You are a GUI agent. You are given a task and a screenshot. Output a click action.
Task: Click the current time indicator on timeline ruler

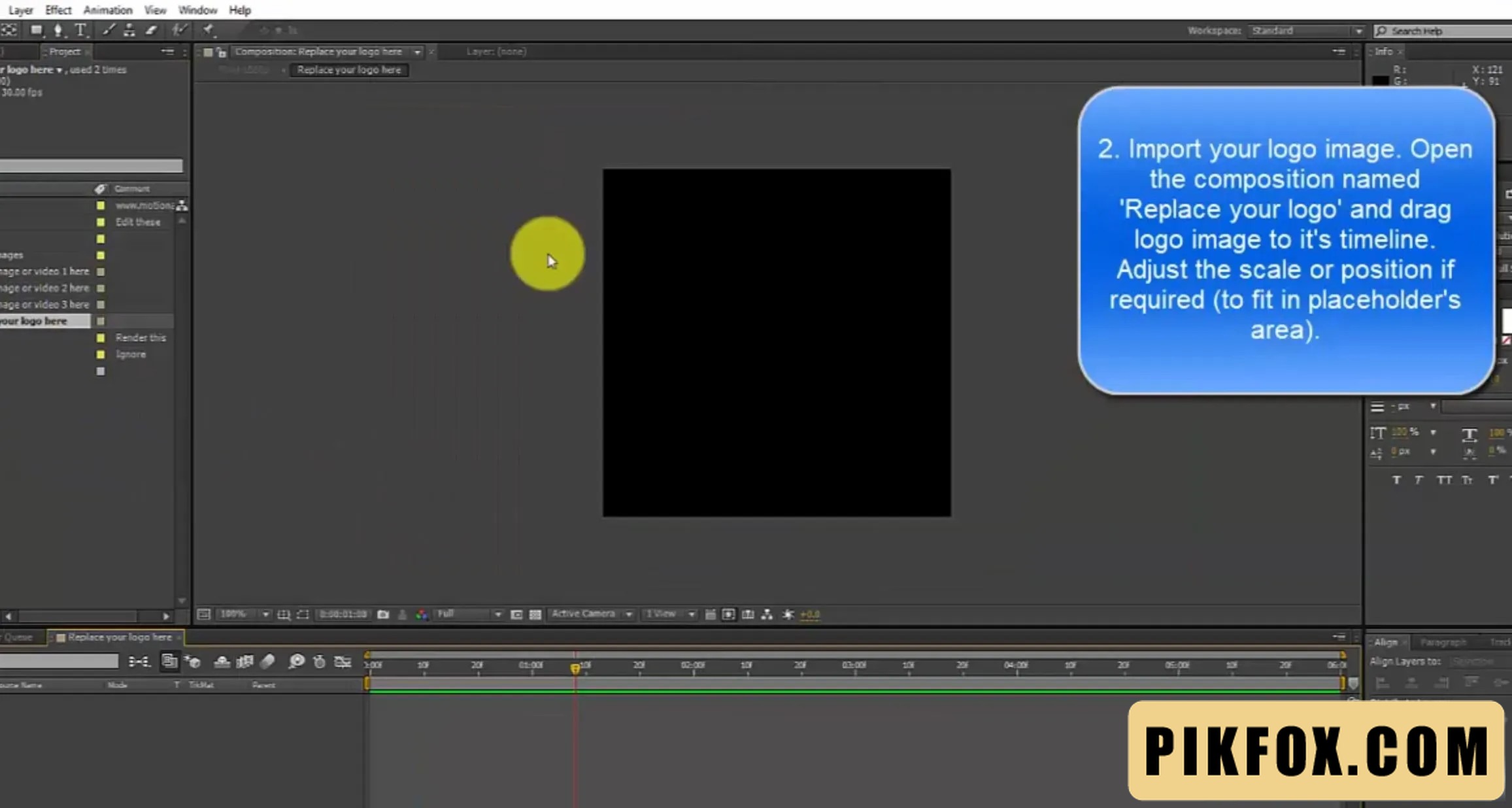pyautogui.click(x=575, y=667)
